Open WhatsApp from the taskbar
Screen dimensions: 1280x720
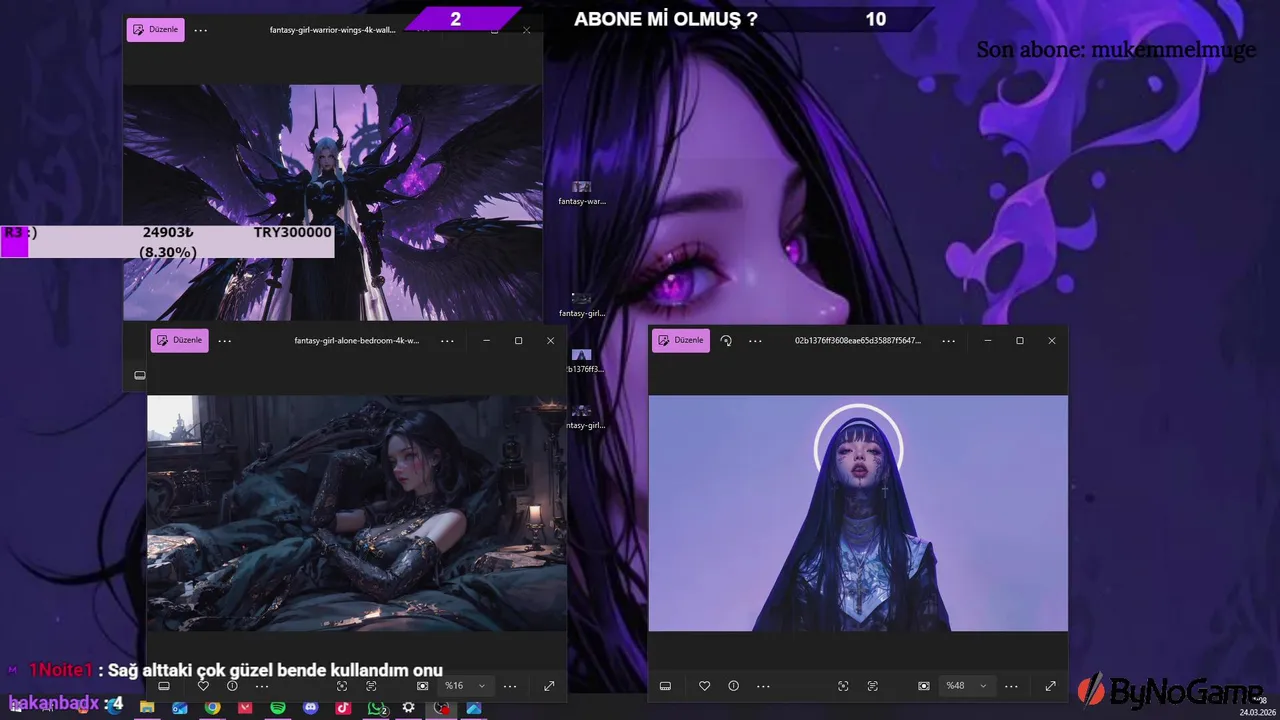click(x=376, y=708)
